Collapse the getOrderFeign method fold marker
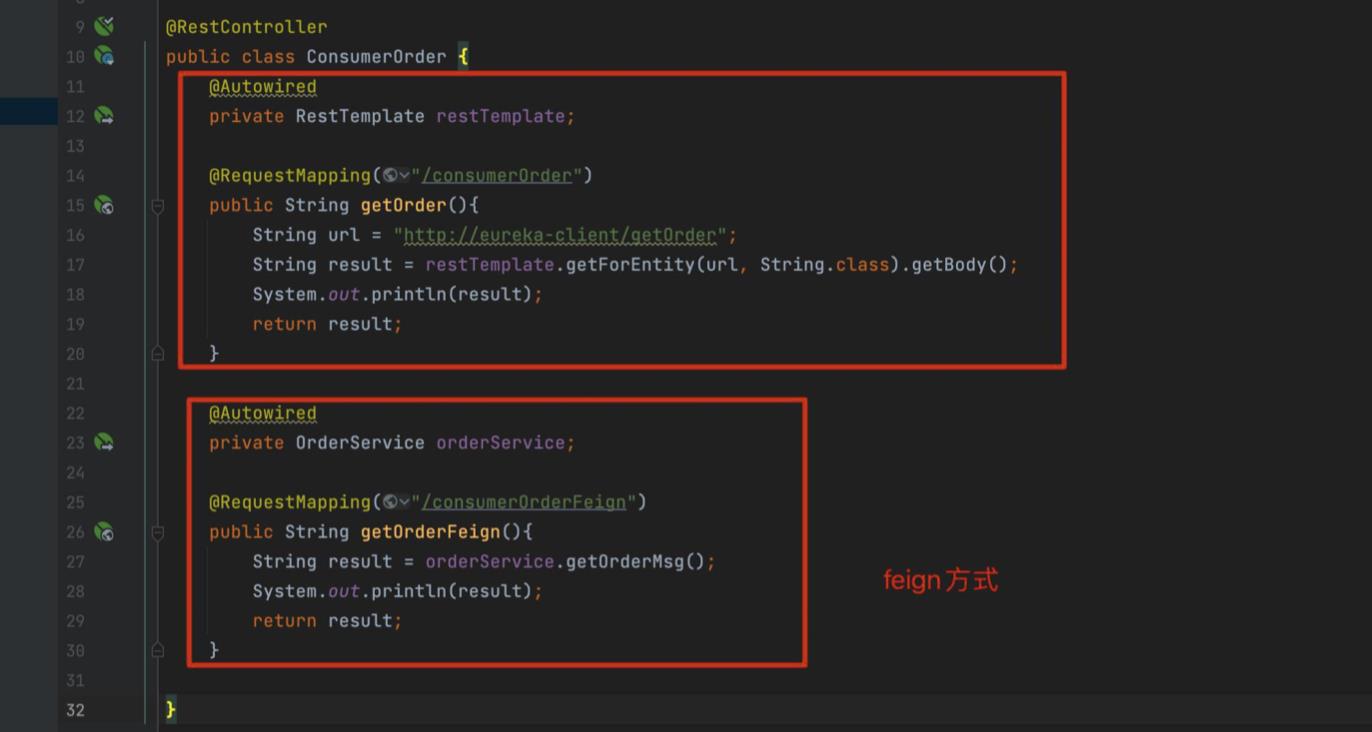1372x732 pixels. tap(158, 532)
